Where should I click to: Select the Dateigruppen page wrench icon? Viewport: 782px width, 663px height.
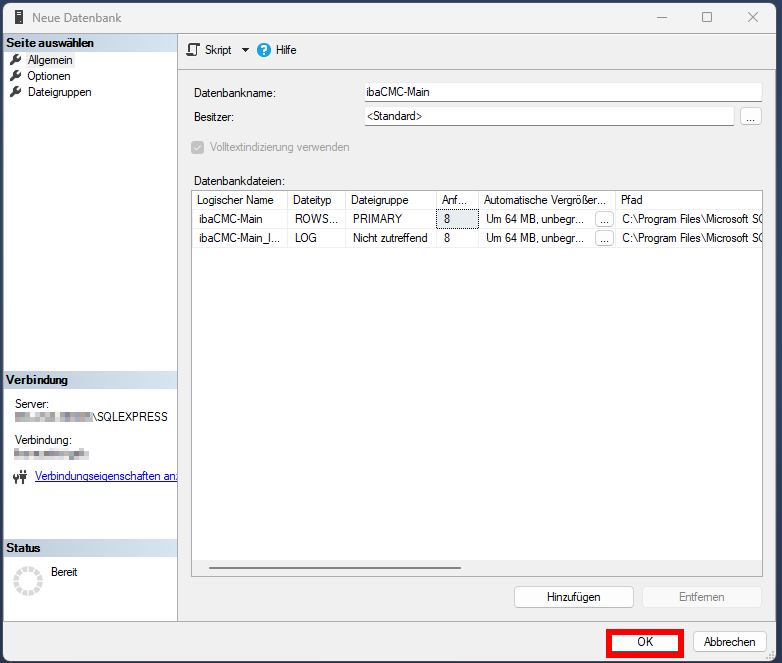[16, 92]
